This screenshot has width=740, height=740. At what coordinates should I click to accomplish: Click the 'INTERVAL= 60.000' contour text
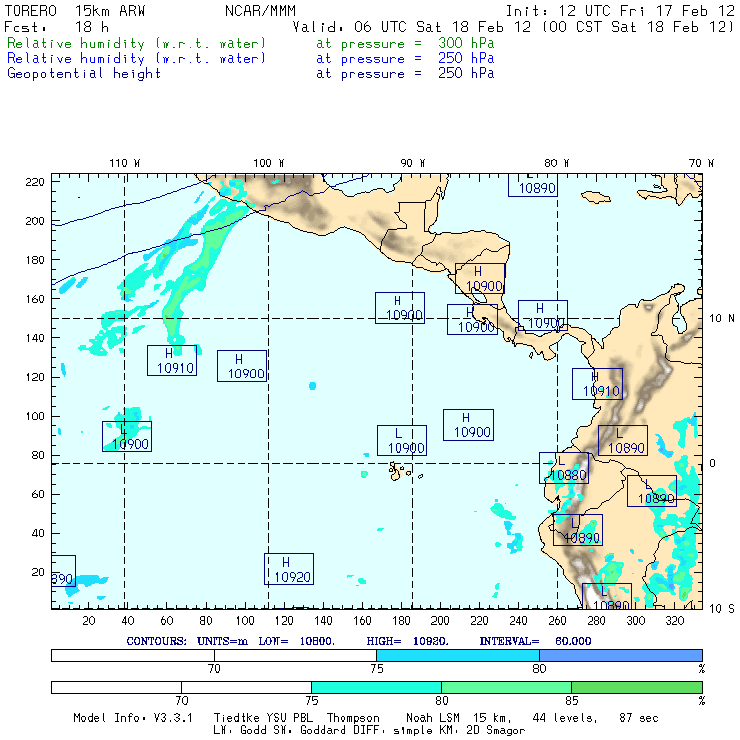click(535, 641)
